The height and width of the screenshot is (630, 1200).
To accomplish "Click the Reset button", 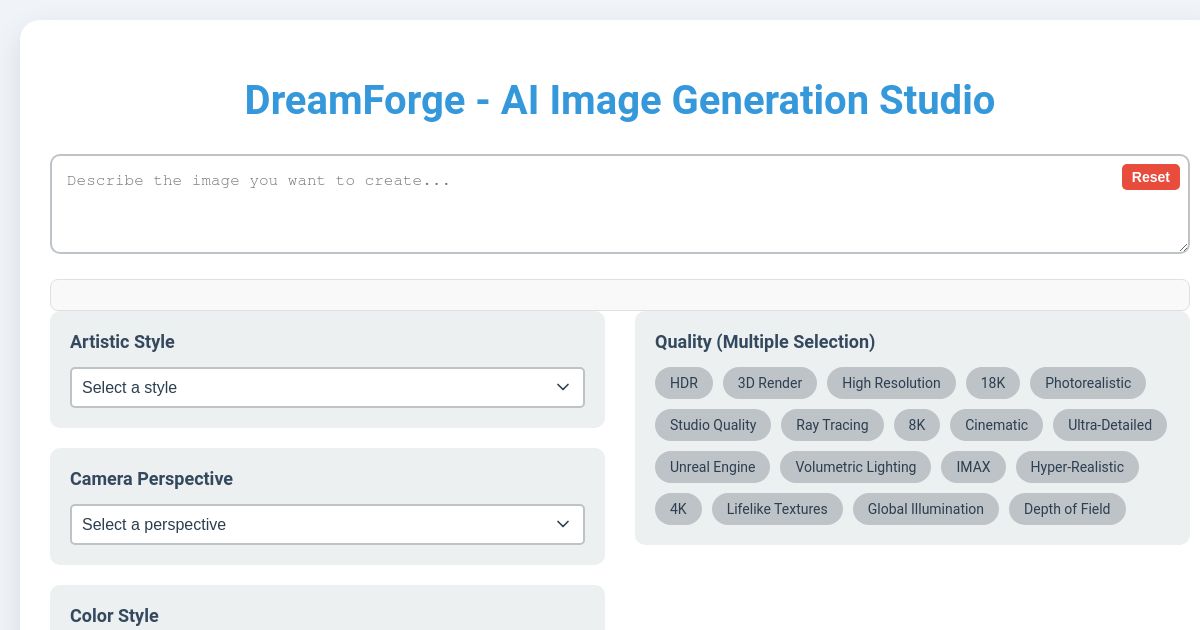I will (x=1150, y=177).
